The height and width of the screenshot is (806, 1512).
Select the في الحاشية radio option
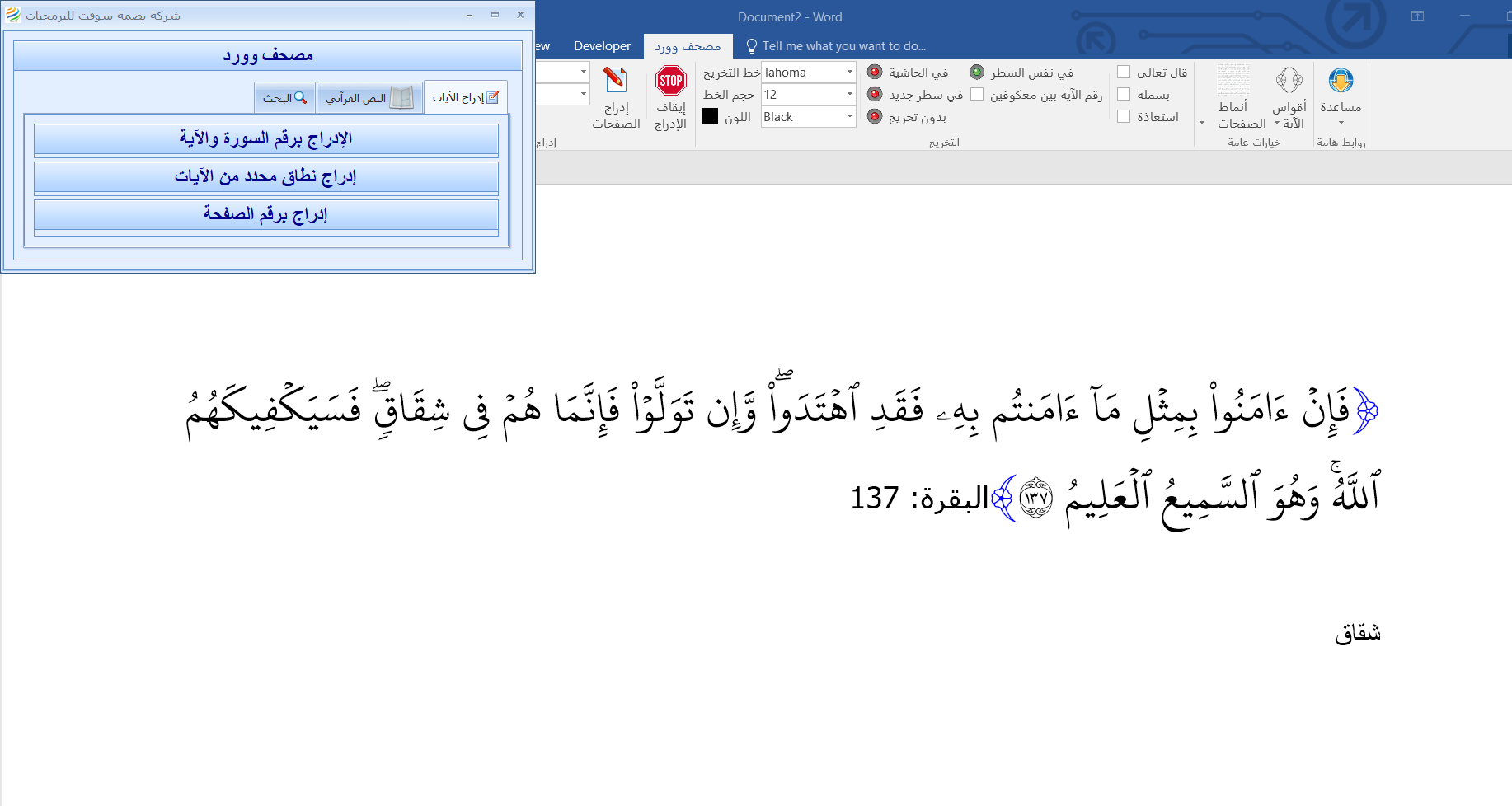(875, 73)
